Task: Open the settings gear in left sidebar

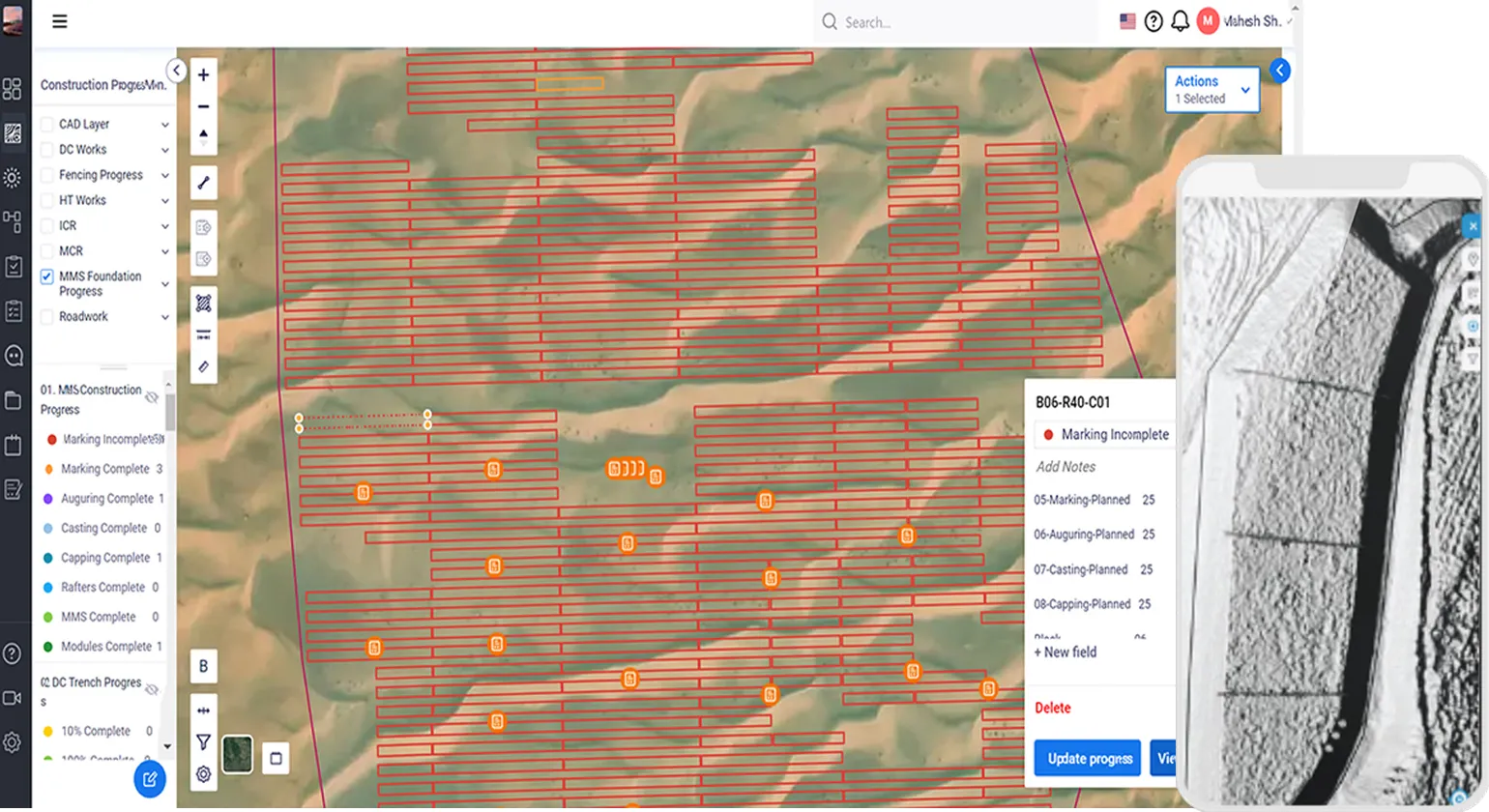Action: [x=13, y=742]
